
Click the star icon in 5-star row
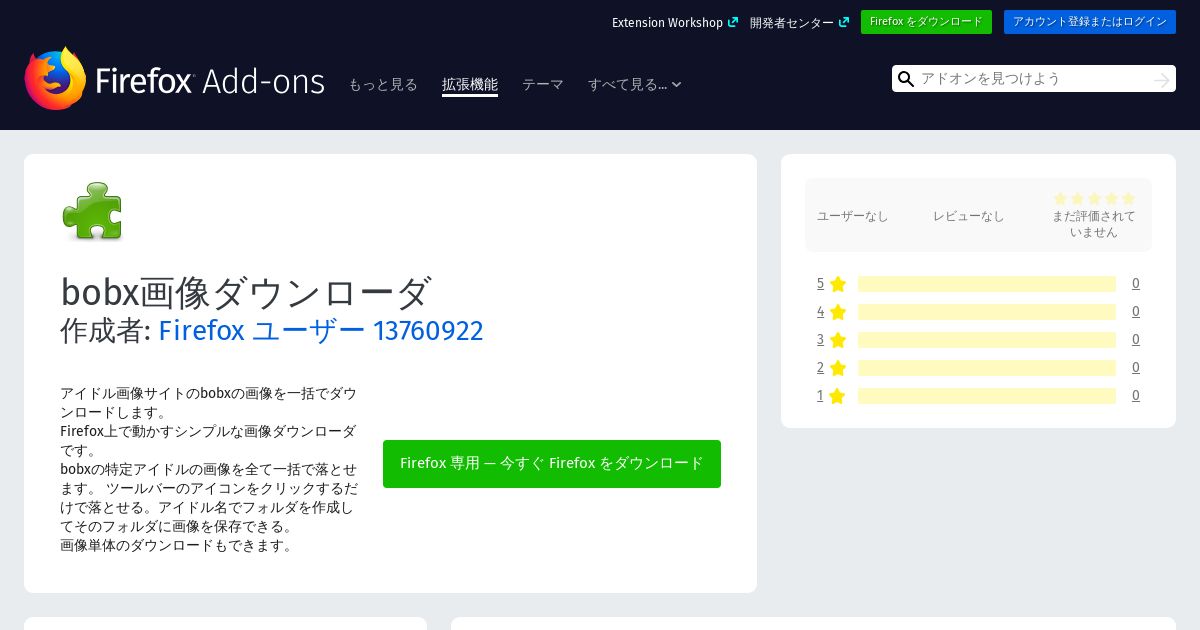point(838,284)
